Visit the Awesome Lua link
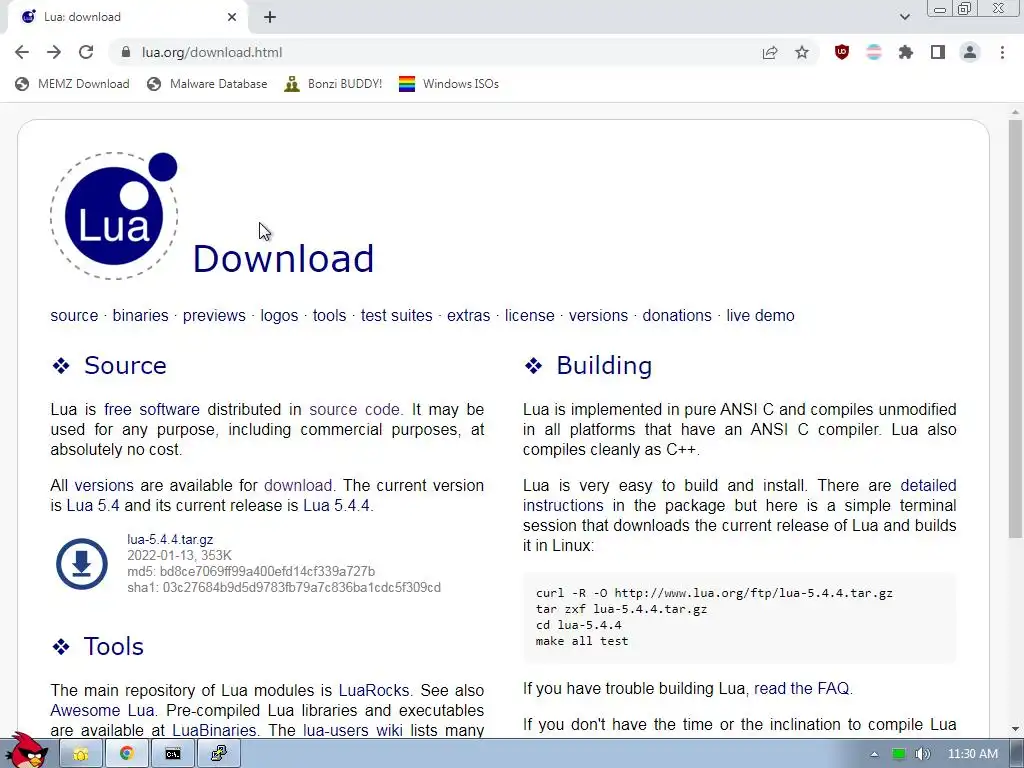 (102, 710)
